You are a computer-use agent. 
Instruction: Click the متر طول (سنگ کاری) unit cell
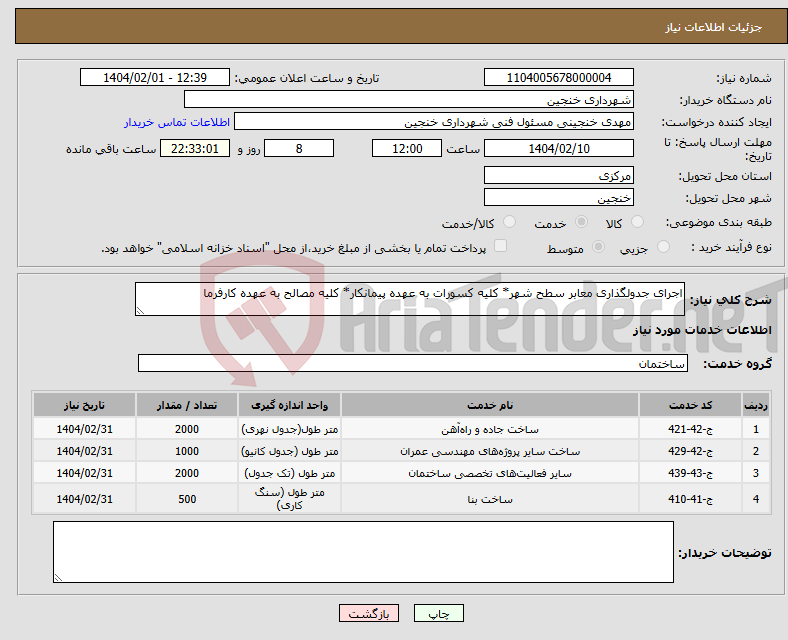[289, 499]
